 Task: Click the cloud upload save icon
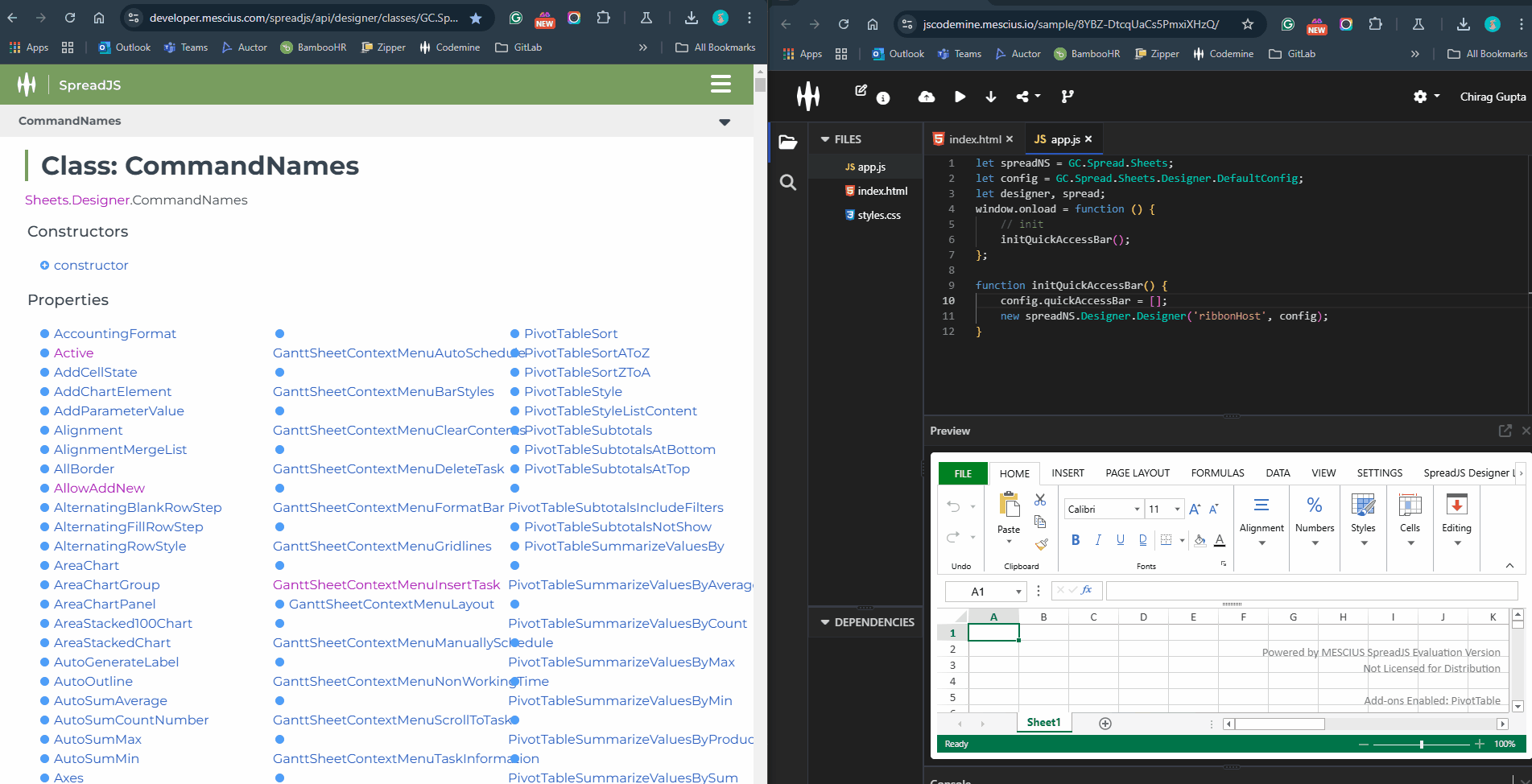tap(927, 97)
